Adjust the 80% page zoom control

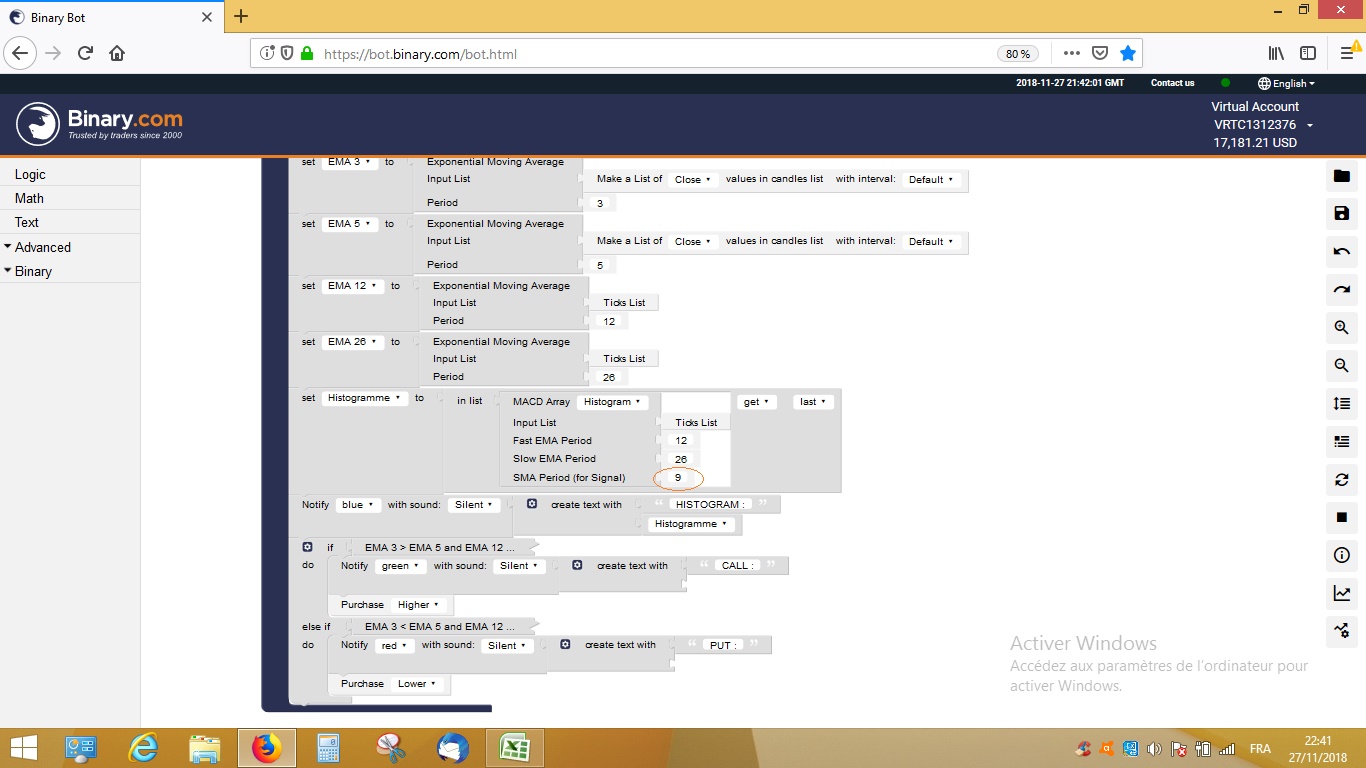coord(1018,53)
